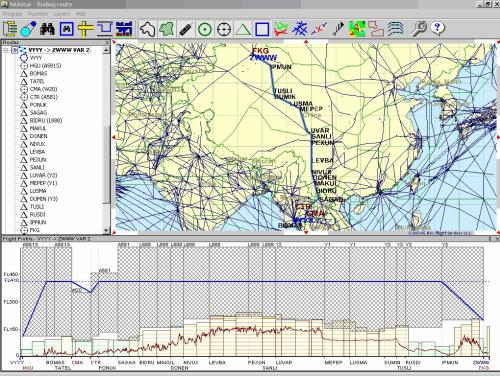Image resolution: width=500 pixels, height=376 pixels.
Task: Click the terrain color map icon
Action: pos(357,29)
